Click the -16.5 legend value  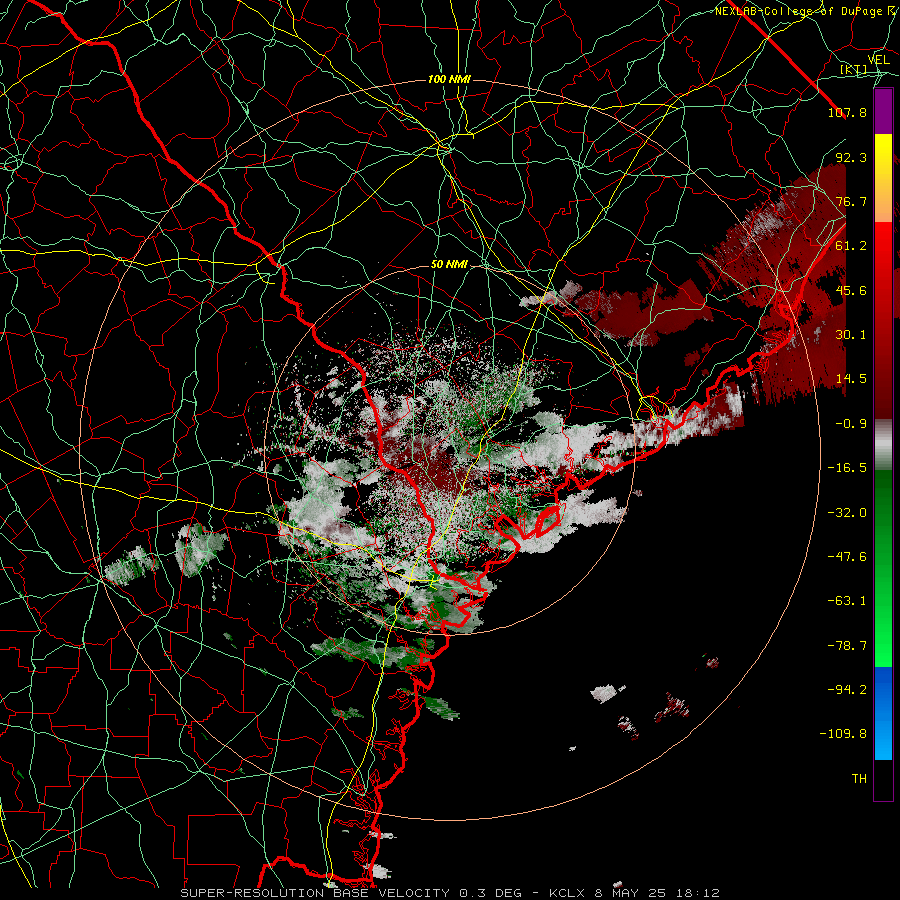(x=847, y=468)
